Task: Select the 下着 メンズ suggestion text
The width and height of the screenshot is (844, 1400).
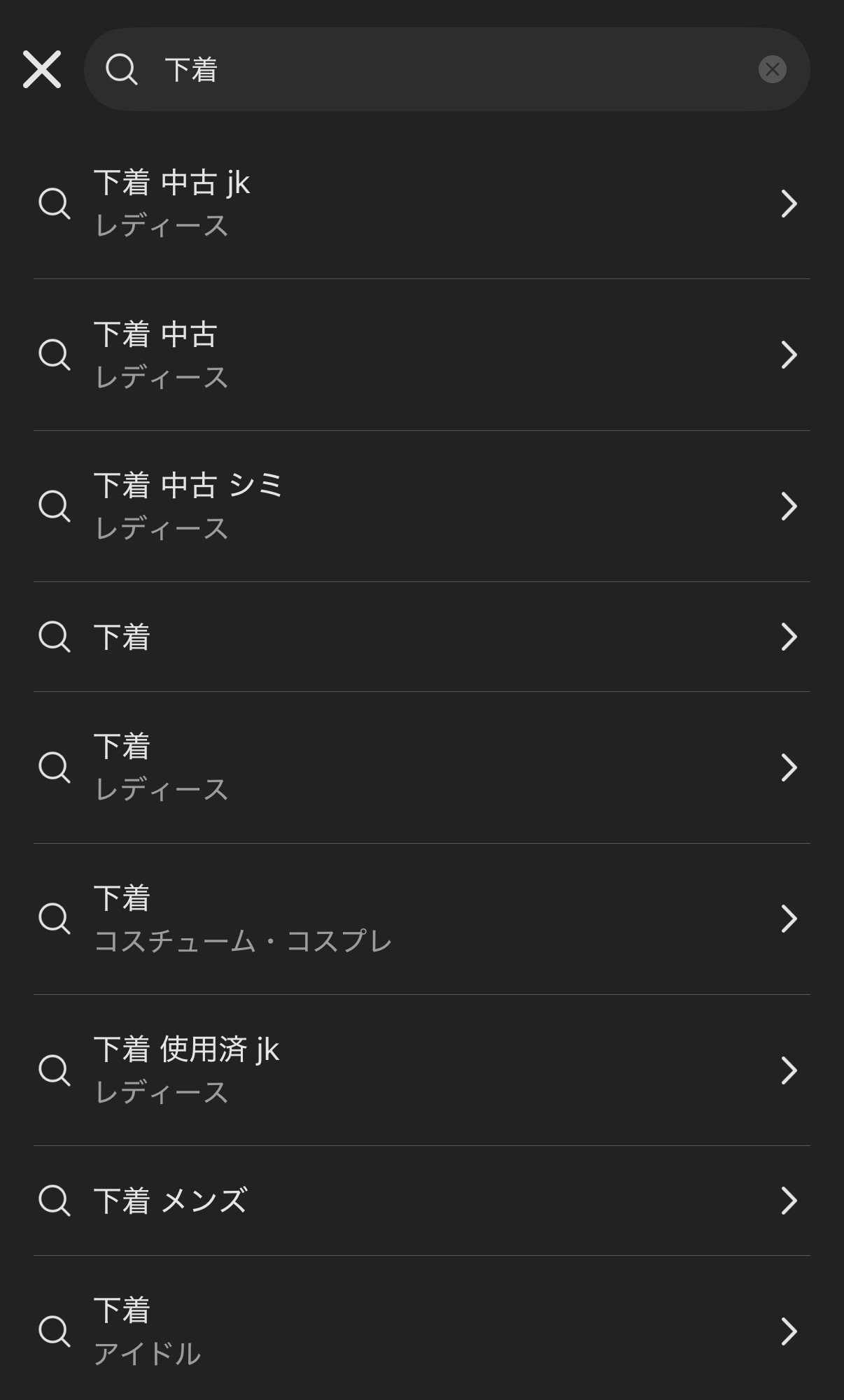Action: [x=171, y=1201]
